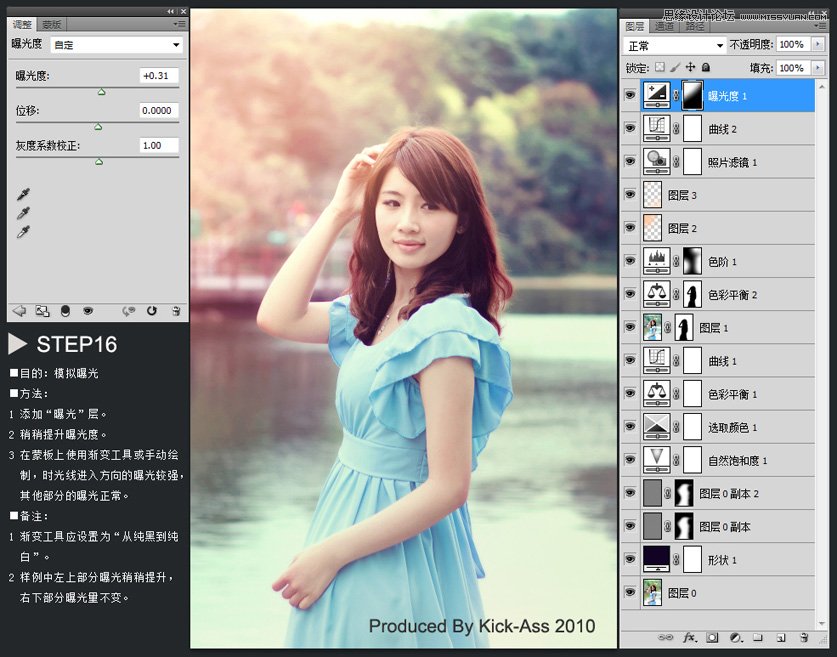
Task: Hide the 照片滤镜 1 layer
Action: (631, 162)
